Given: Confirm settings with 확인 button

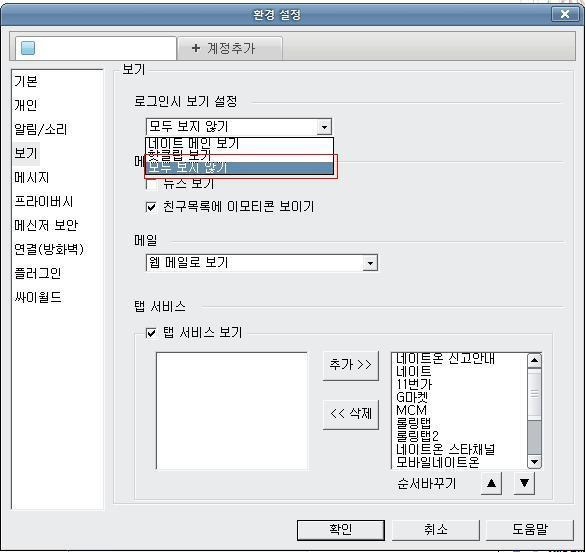Looking at the screenshot, I should [x=341, y=530].
